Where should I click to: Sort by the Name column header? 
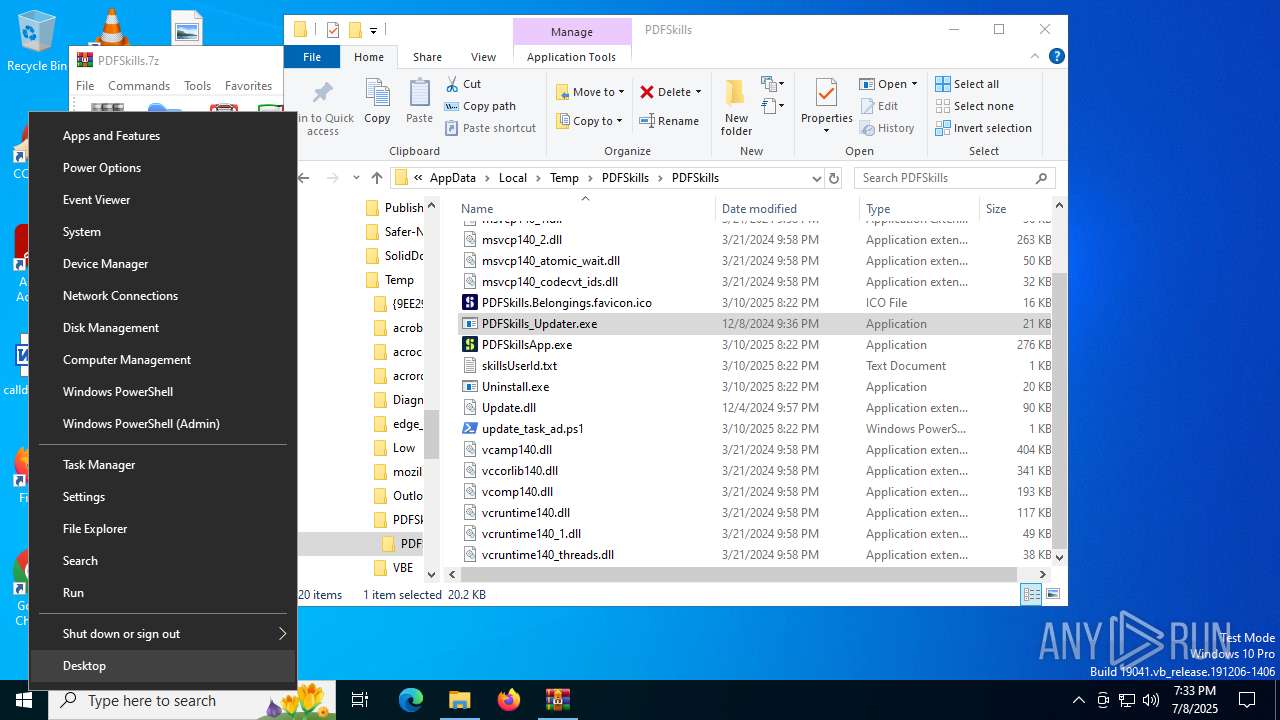point(585,209)
